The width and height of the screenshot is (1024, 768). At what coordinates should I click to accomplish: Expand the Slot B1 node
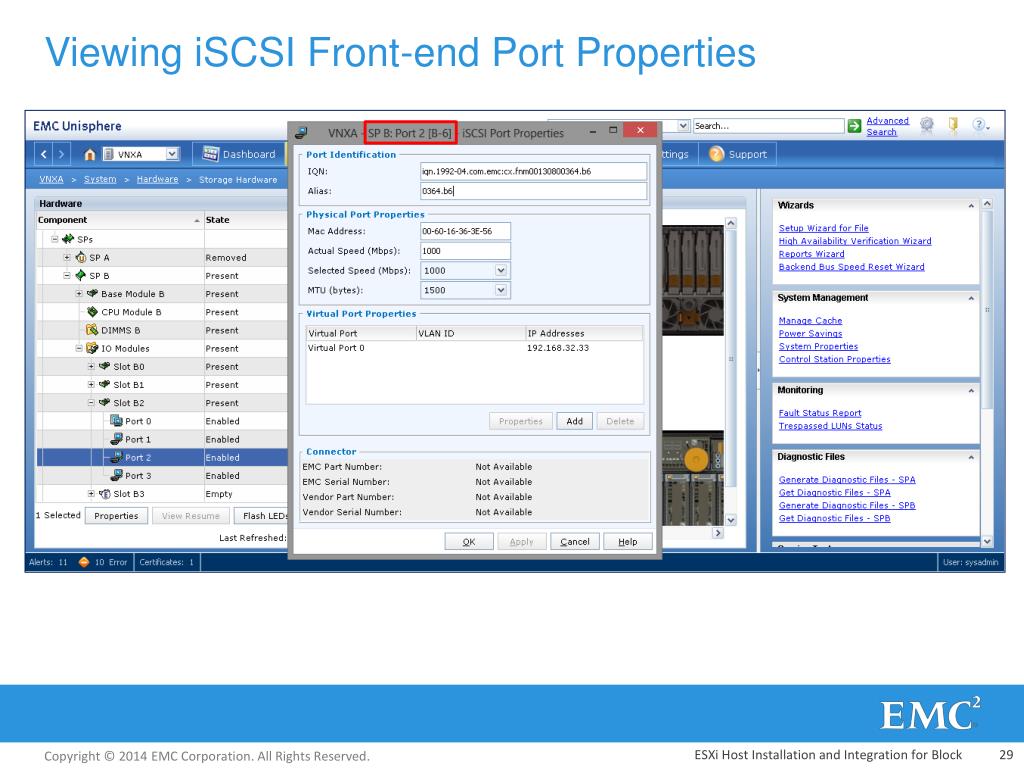coord(91,385)
